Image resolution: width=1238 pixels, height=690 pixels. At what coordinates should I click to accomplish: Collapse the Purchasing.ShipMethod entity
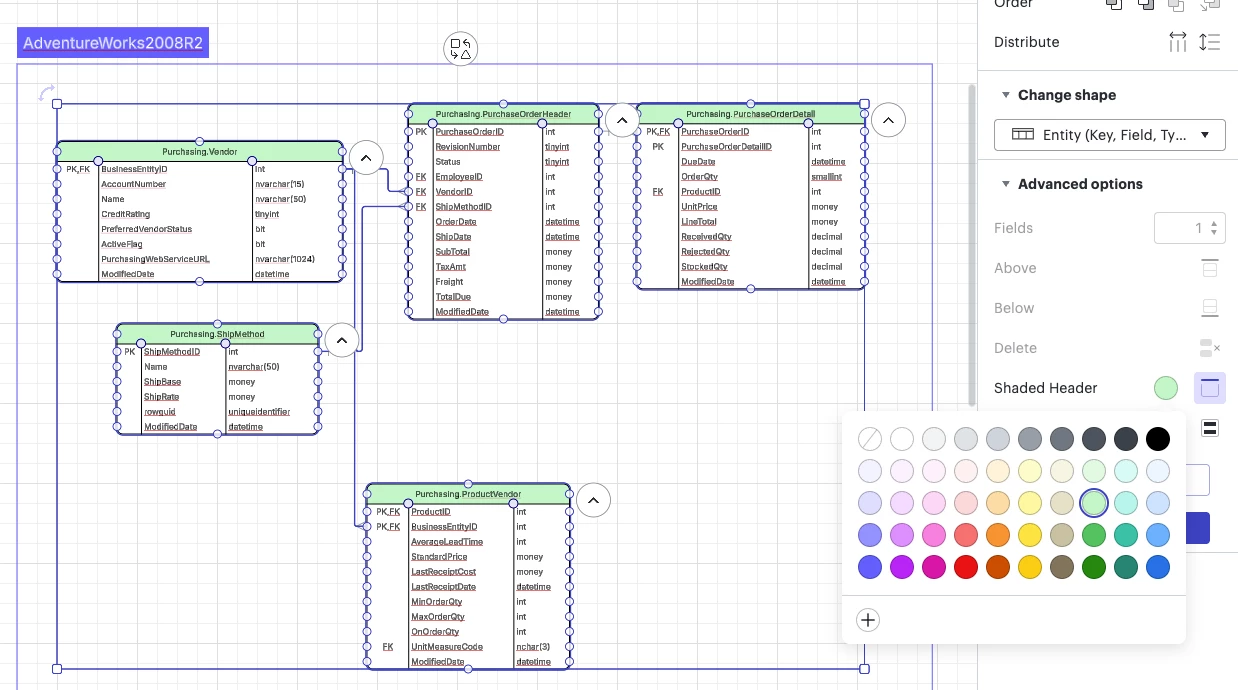pos(342,340)
